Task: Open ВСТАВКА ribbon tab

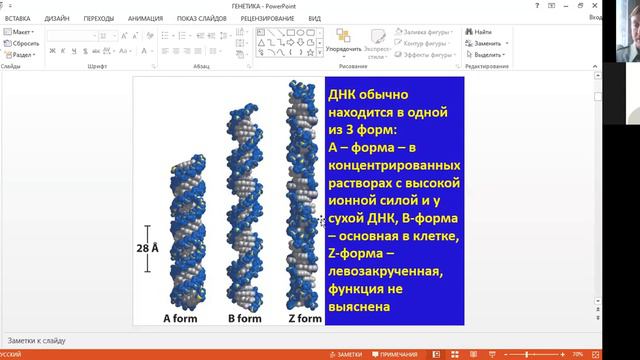Action: pyautogui.click(x=18, y=18)
